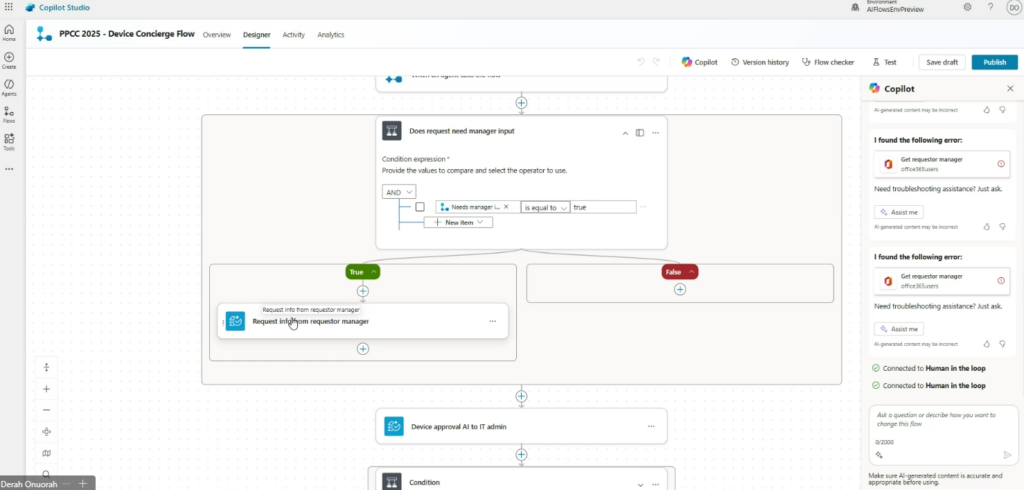Screen dimensions: 1024x490
Task: Click the sparkle prompt icon in chat box
Action: (880, 455)
